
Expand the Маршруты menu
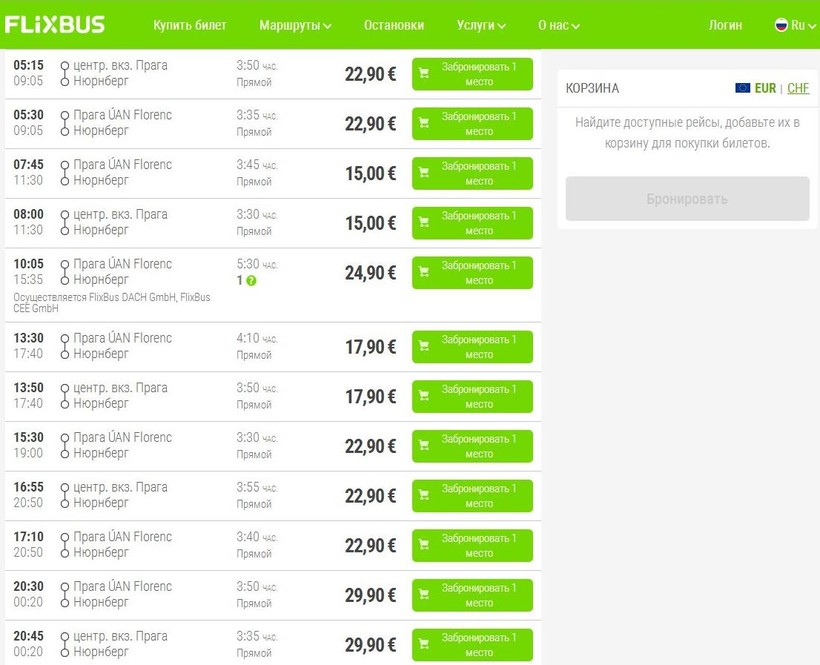click(x=295, y=25)
